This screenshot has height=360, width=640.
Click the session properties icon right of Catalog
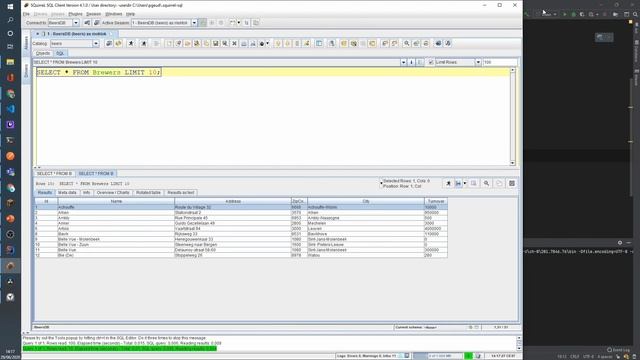tap(109, 43)
